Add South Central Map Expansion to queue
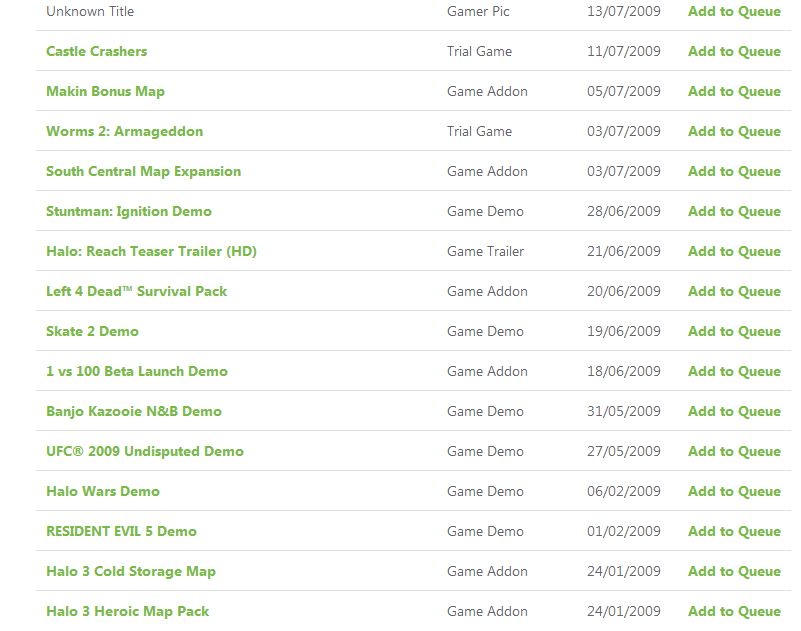The width and height of the screenshot is (801, 631). [734, 171]
